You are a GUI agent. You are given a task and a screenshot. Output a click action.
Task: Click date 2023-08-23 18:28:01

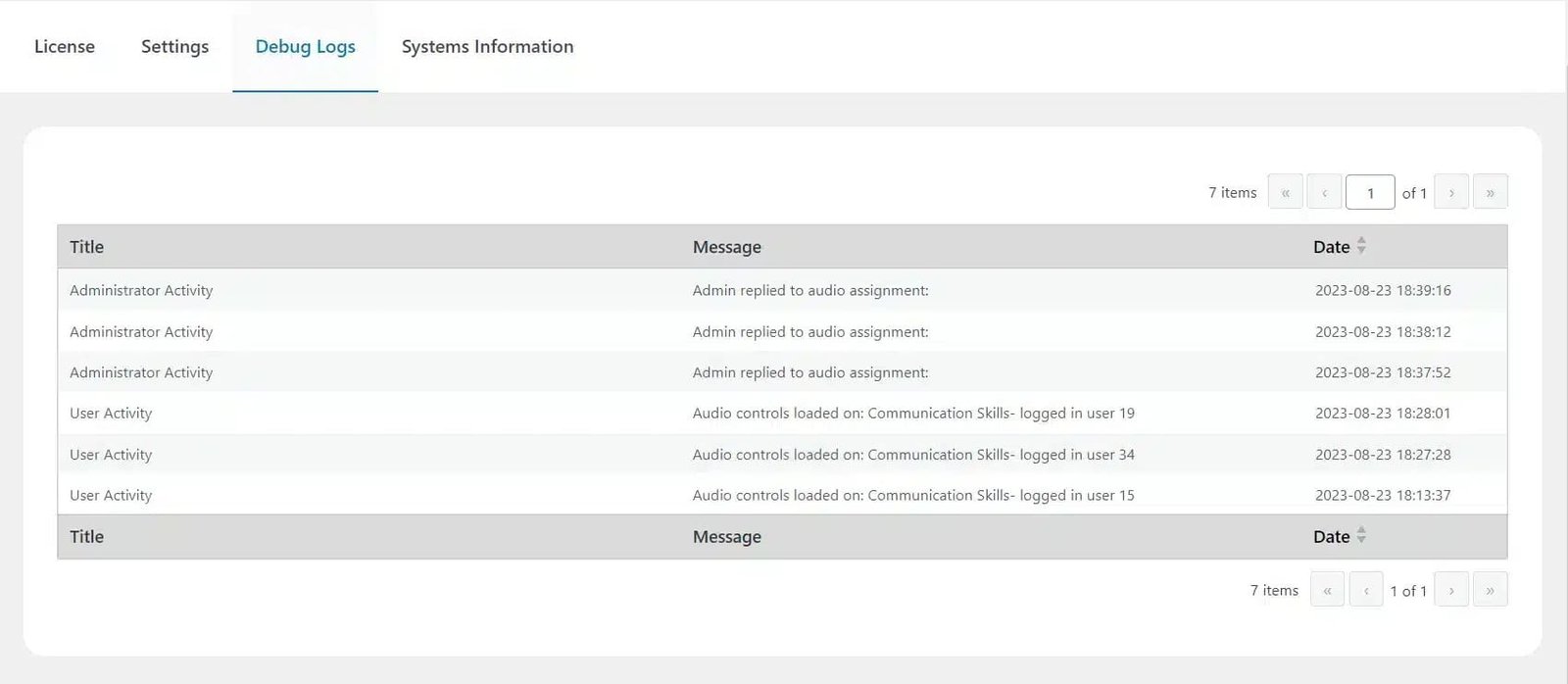(x=1383, y=414)
